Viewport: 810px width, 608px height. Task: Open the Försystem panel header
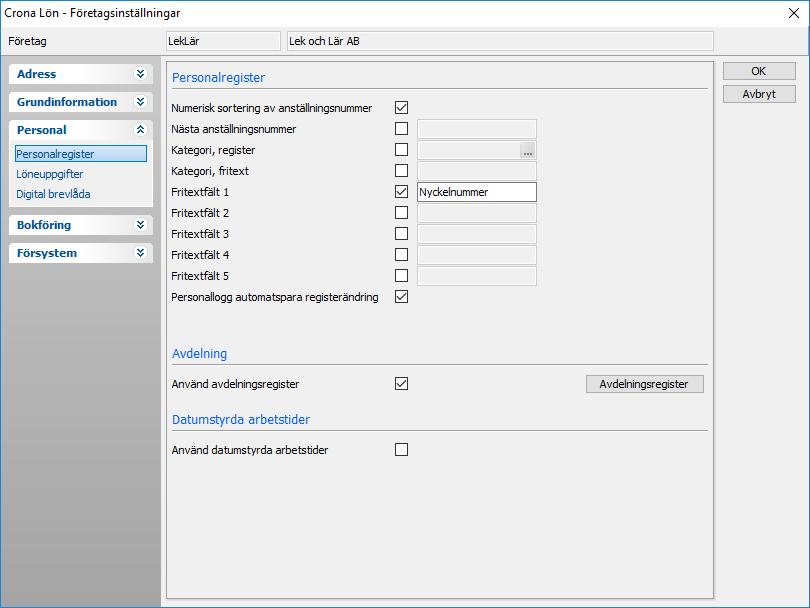click(x=81, y=253)
